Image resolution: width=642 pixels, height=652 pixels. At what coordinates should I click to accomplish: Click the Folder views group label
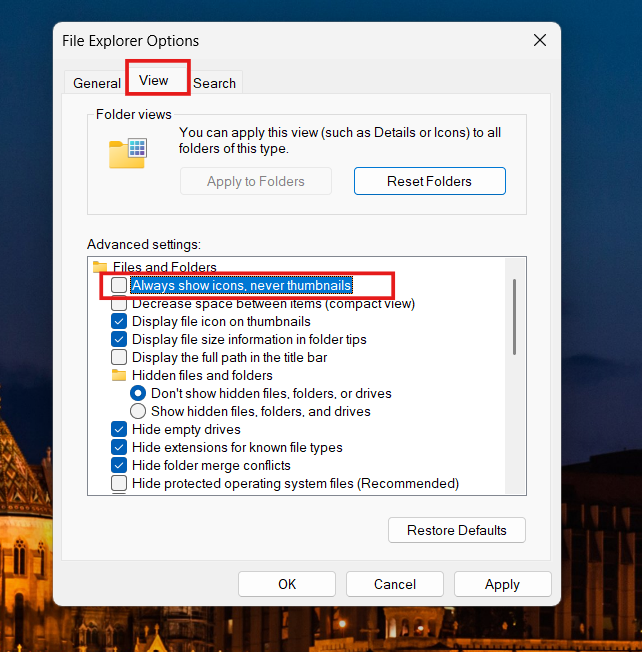[133, 114]
